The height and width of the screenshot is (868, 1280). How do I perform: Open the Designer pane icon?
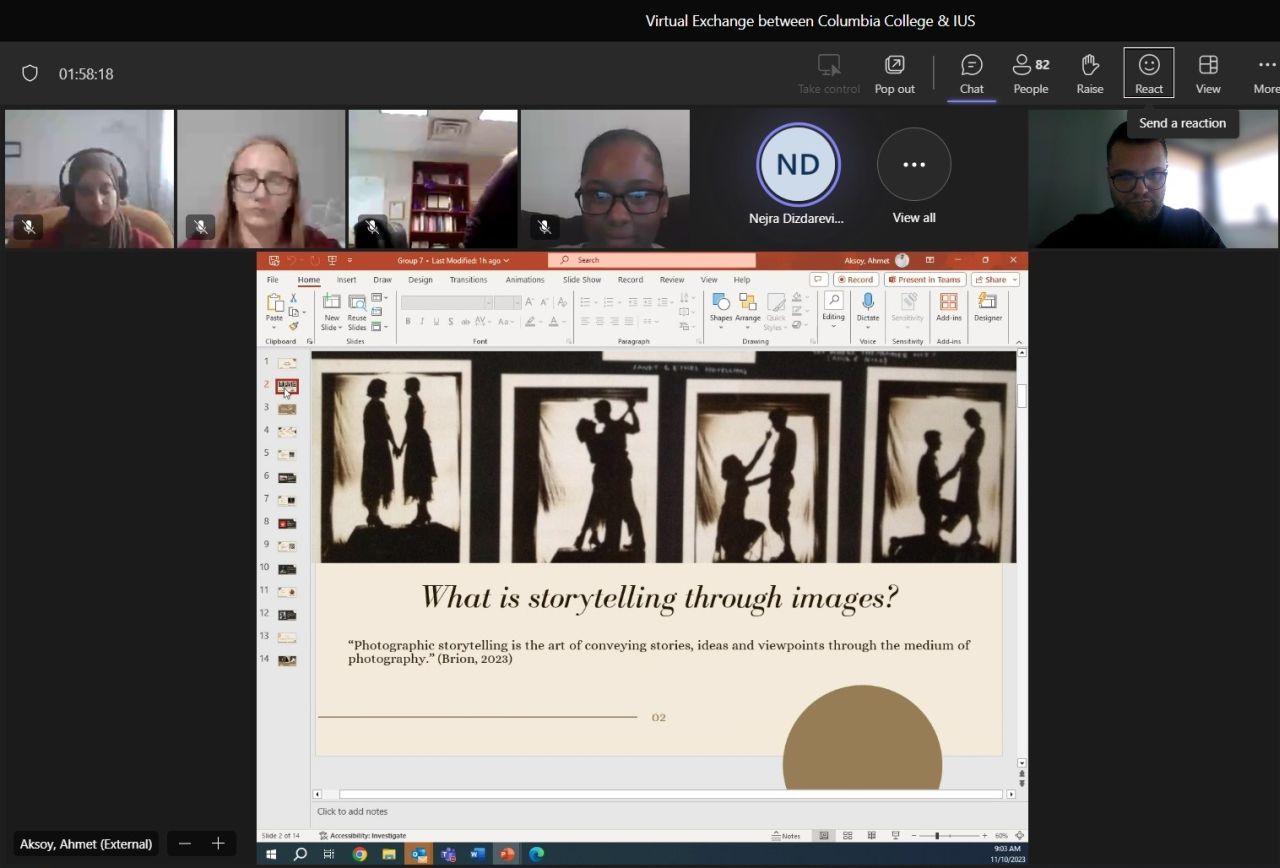[x=987, y=303]
